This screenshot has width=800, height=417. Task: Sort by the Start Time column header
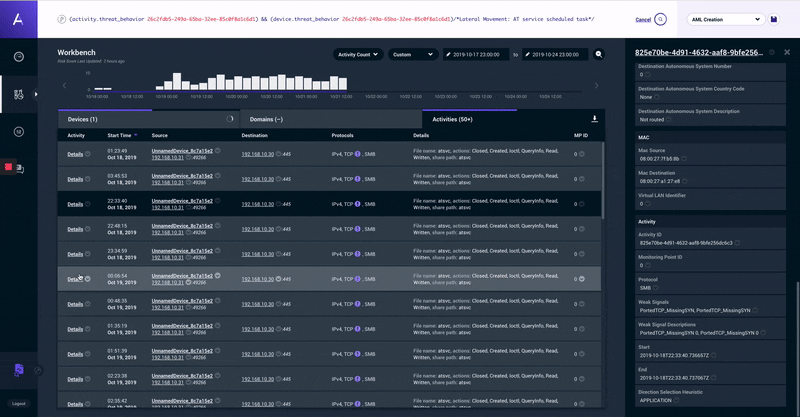coord(121,135)
